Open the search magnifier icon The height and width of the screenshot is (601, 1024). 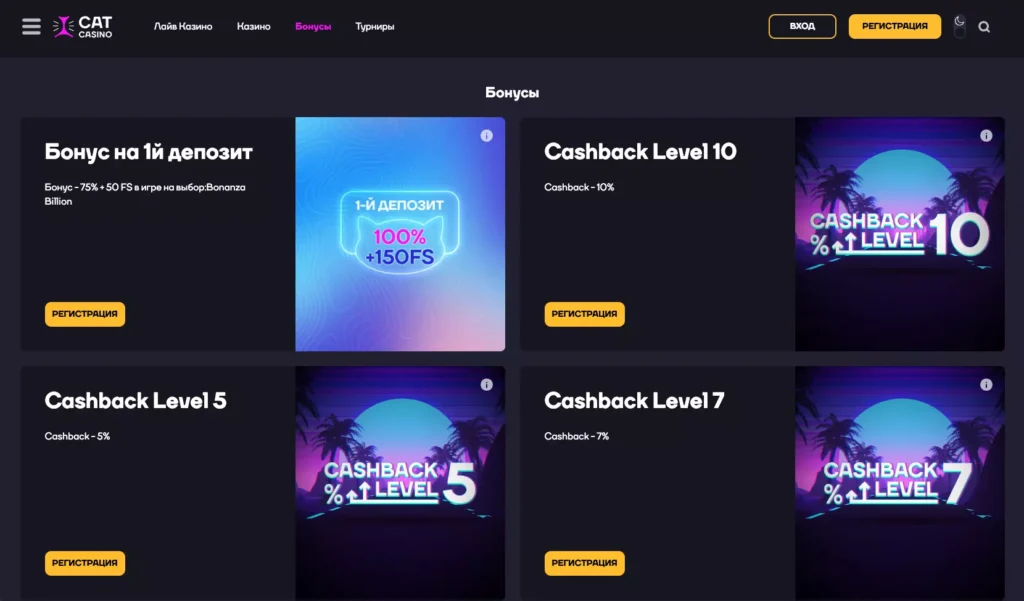(x=984, y=27)
